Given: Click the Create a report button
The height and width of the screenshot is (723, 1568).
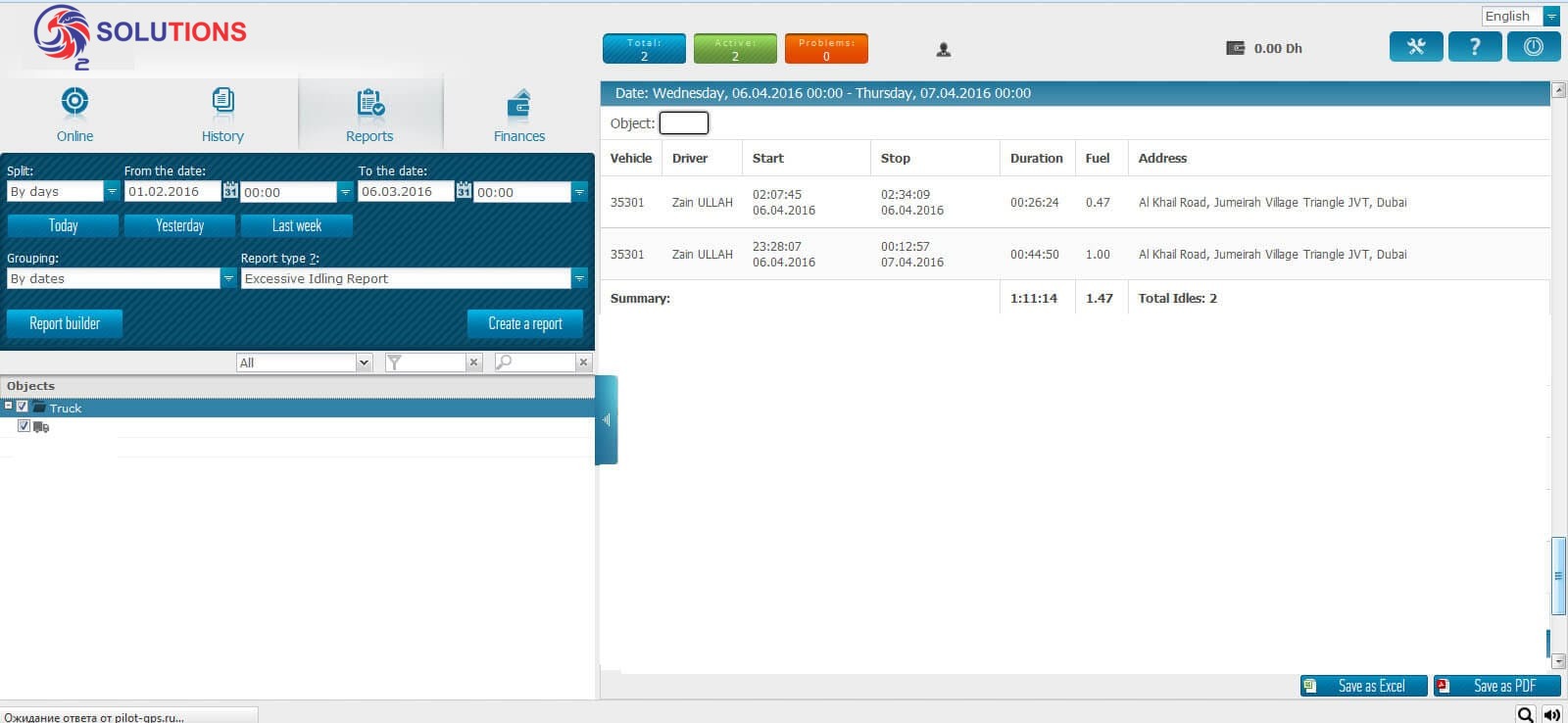Looking at the screenshot, I should coord(525,323).
